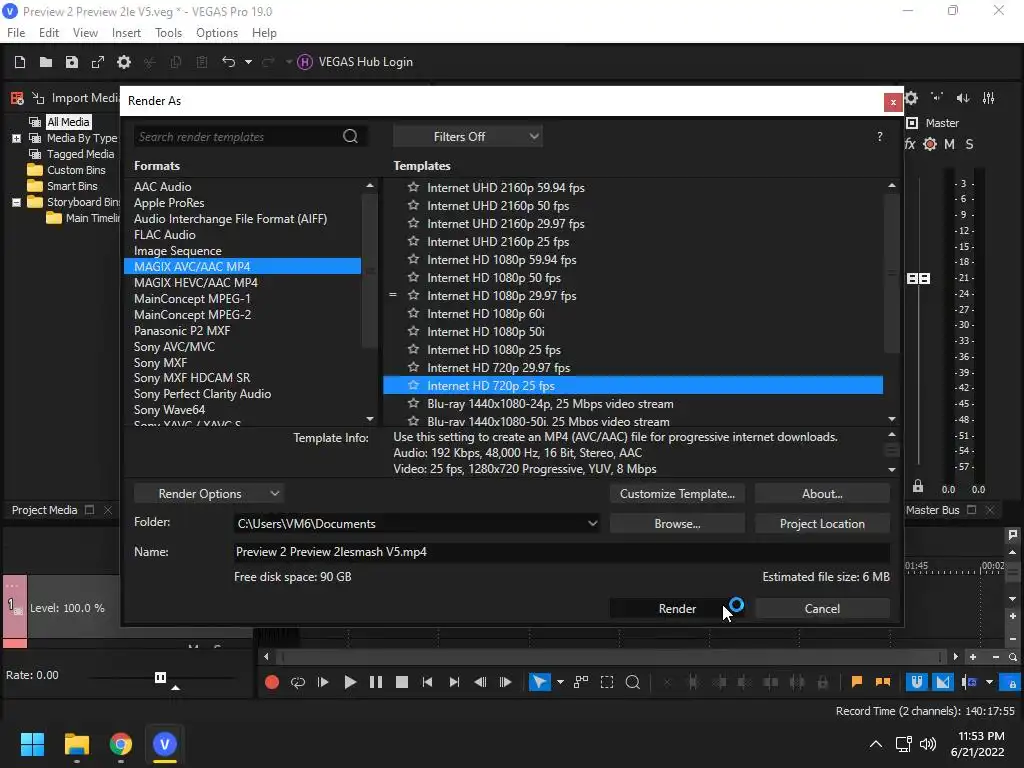
Task: Select the Zoom Edit tool icon
Action: [632, 682]
